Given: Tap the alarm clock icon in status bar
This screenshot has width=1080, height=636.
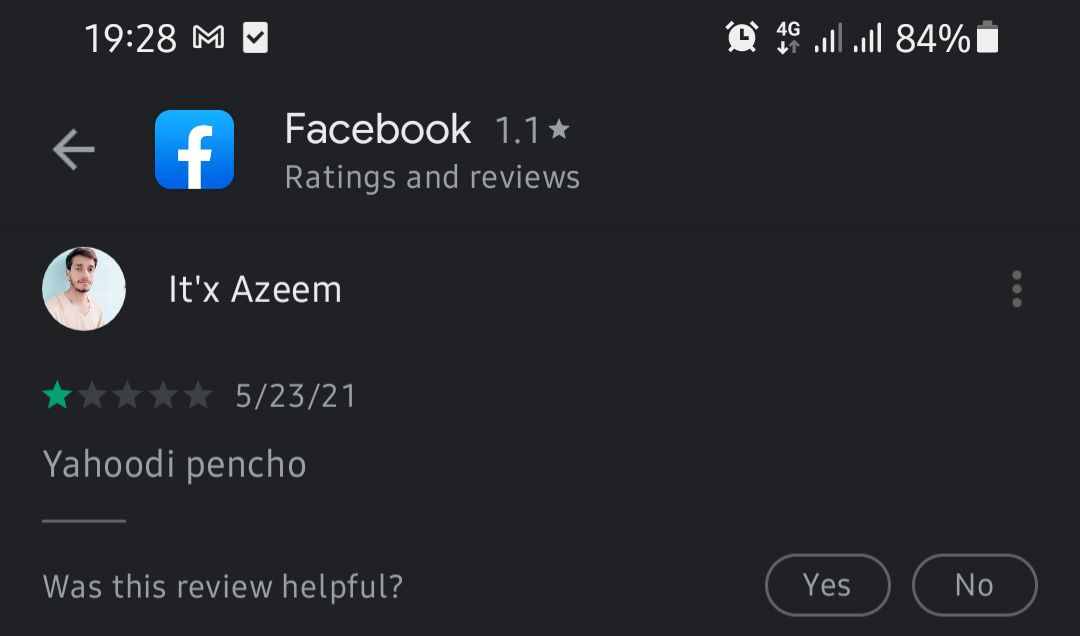Looking at the screenshot, I should pos(741,37).
